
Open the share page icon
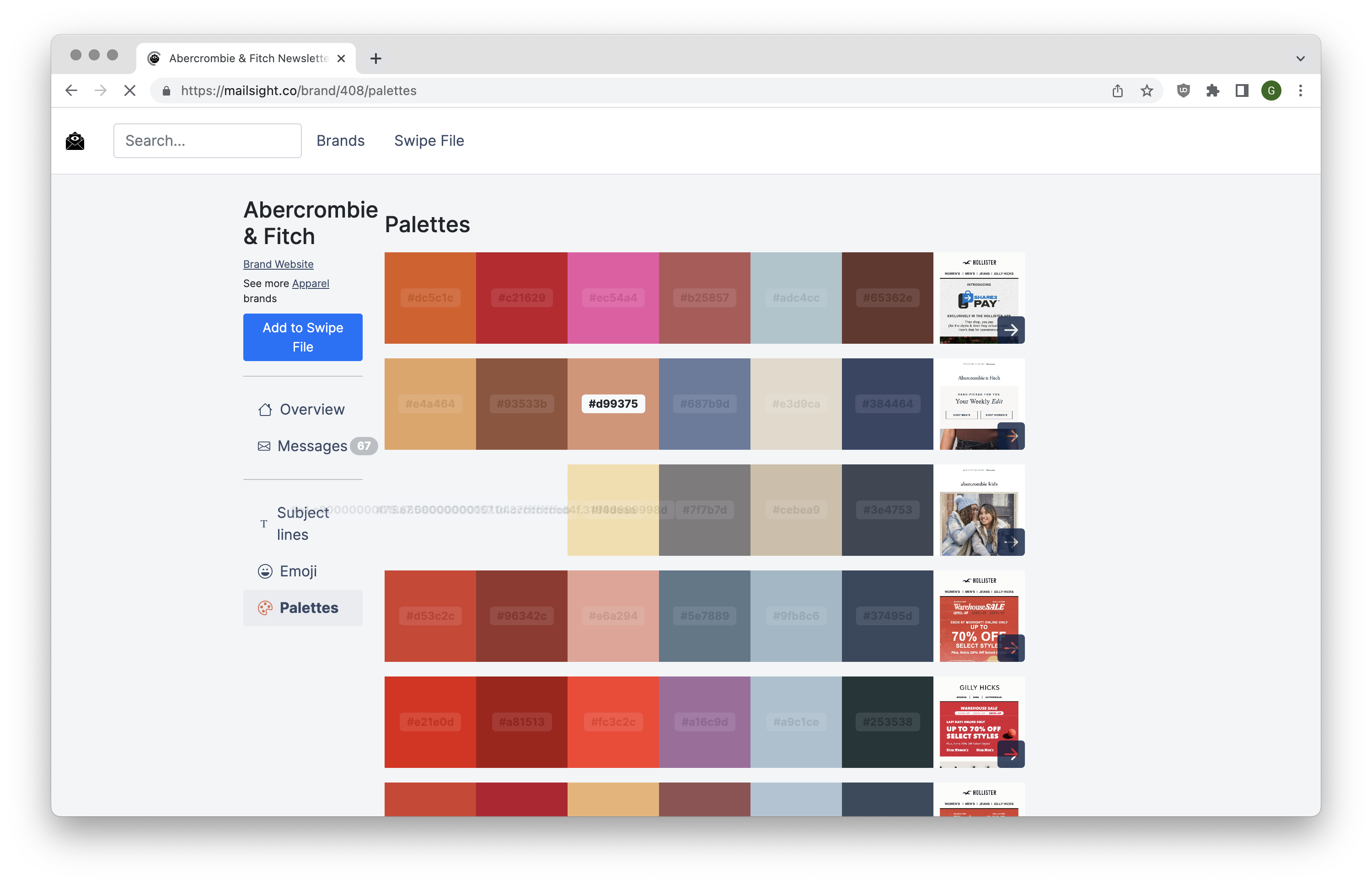1117,91
